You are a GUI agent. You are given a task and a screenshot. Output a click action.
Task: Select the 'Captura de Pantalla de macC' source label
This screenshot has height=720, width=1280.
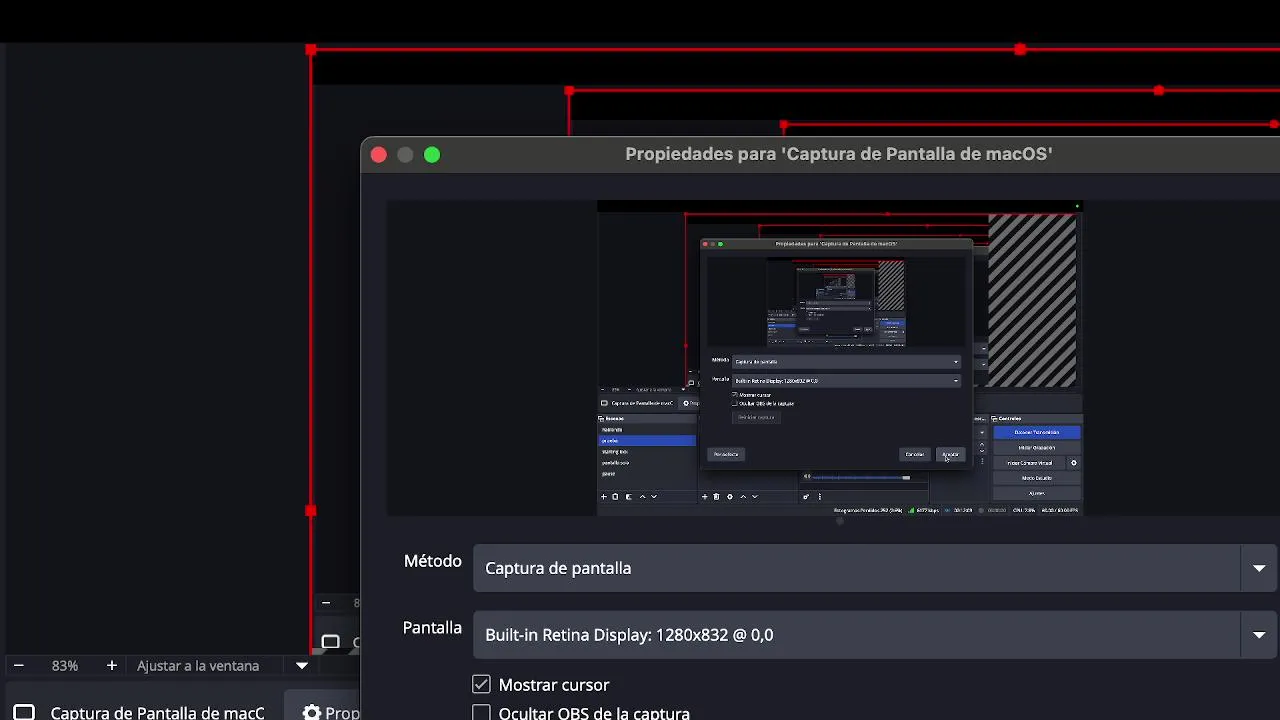(158, 713)
